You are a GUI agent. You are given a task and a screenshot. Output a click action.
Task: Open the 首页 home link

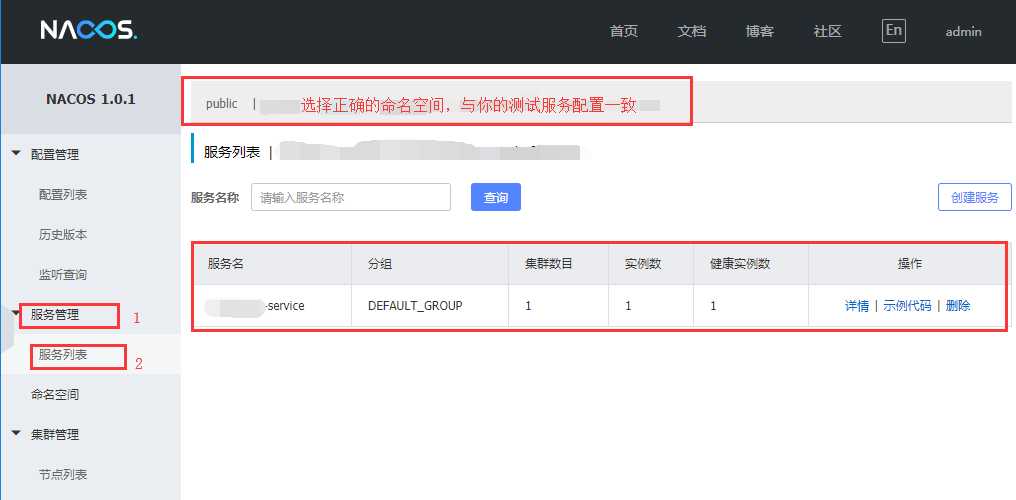click(x=624, y=31)
